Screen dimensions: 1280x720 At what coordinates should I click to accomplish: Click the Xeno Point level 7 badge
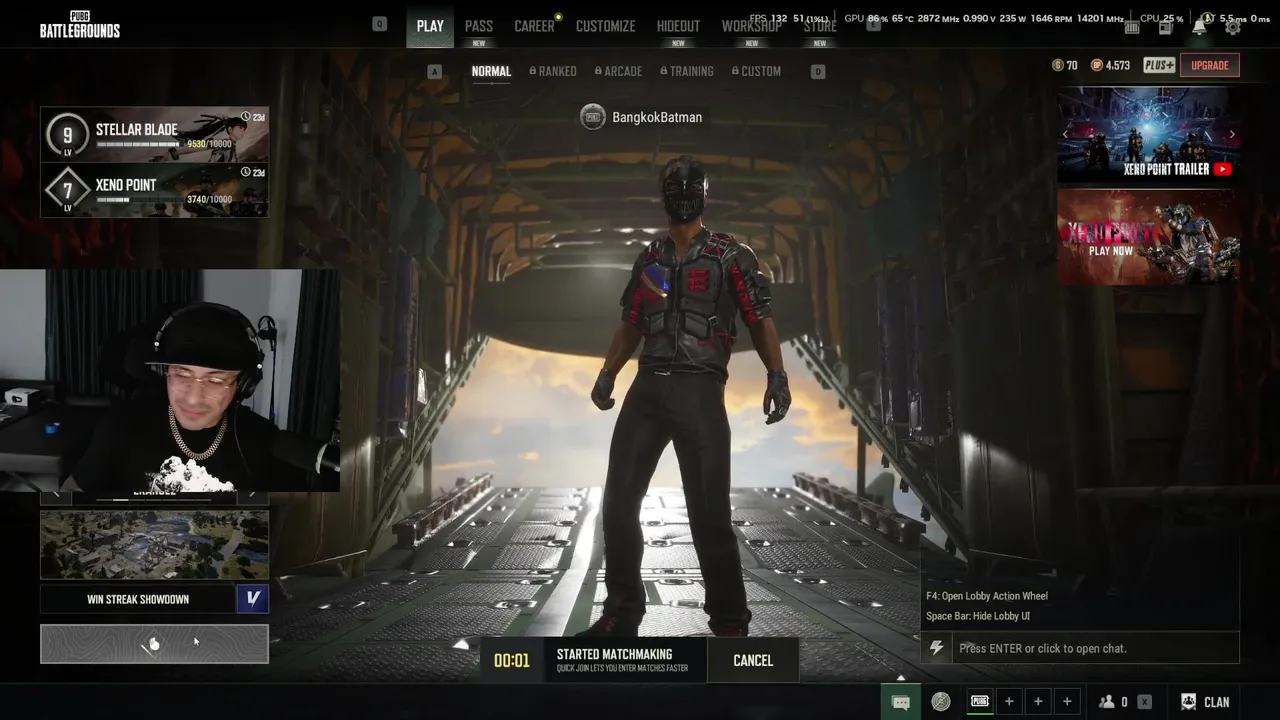[x=68, y=191]
